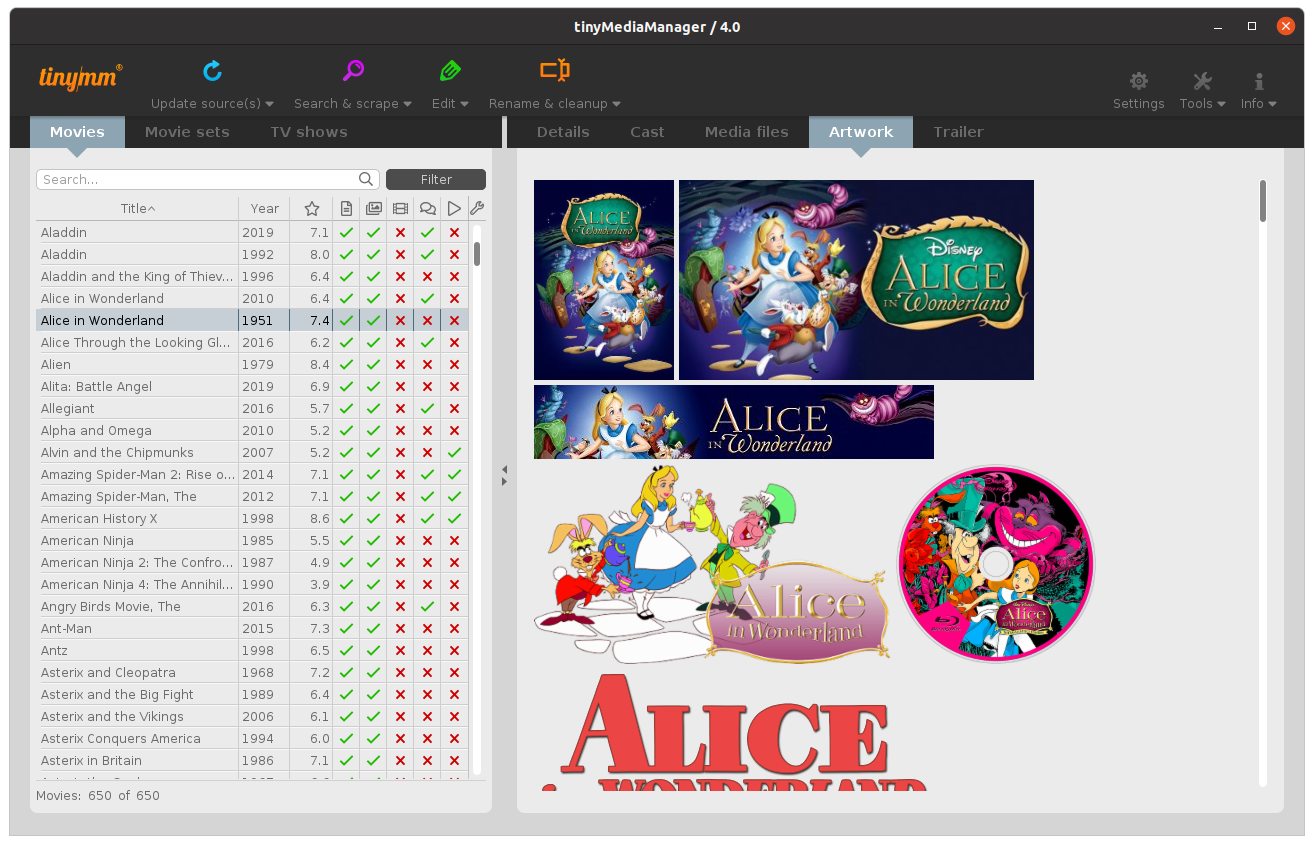Click in the movie Search field
The height and width of the screenshot is (845, 1314).
197,180
